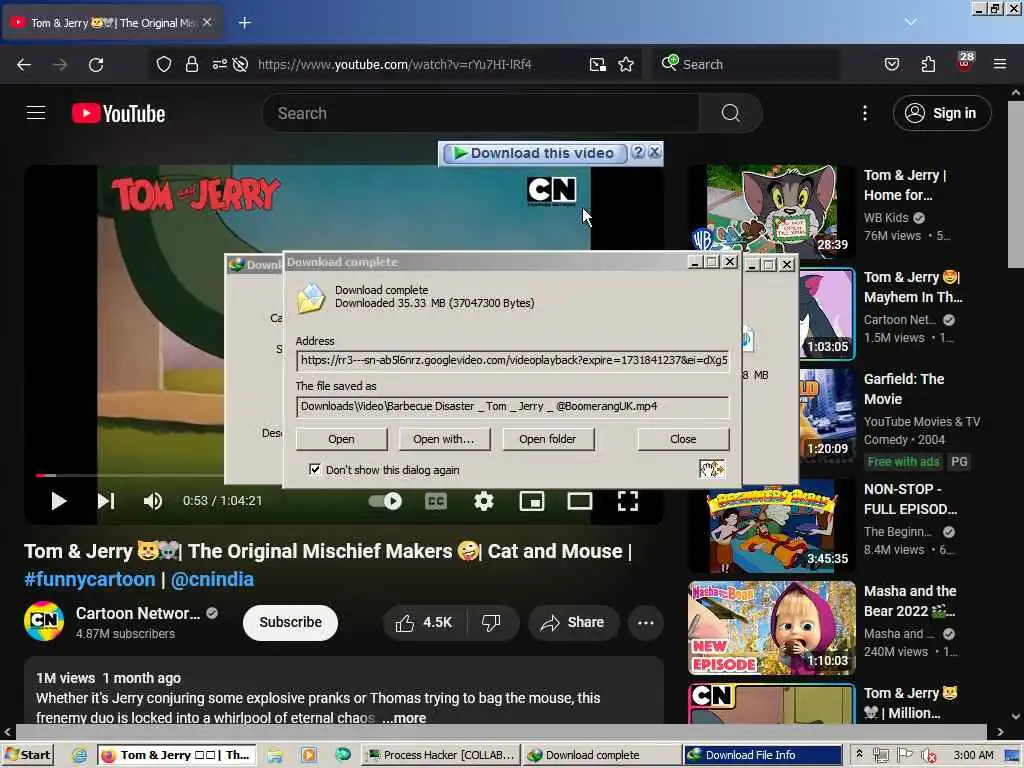This screenshot has height=768, width=1024.
Task: Switch to Download complete taskbar item
Action: coord(602,755)
